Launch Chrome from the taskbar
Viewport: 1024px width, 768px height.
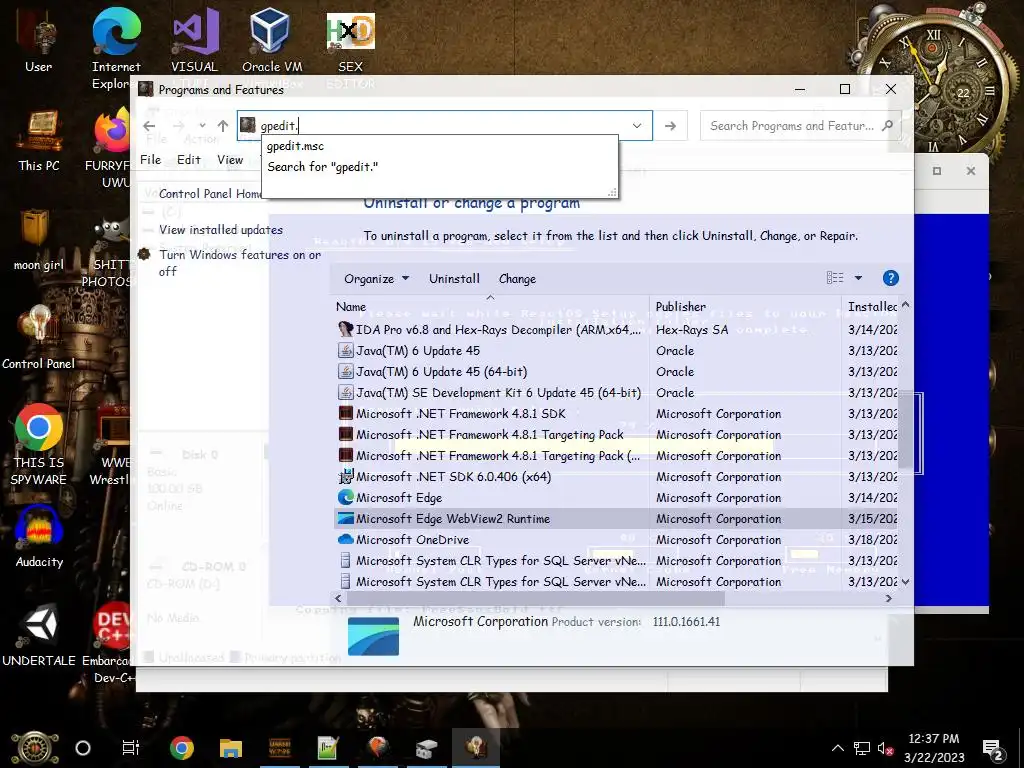pos(182,748)
